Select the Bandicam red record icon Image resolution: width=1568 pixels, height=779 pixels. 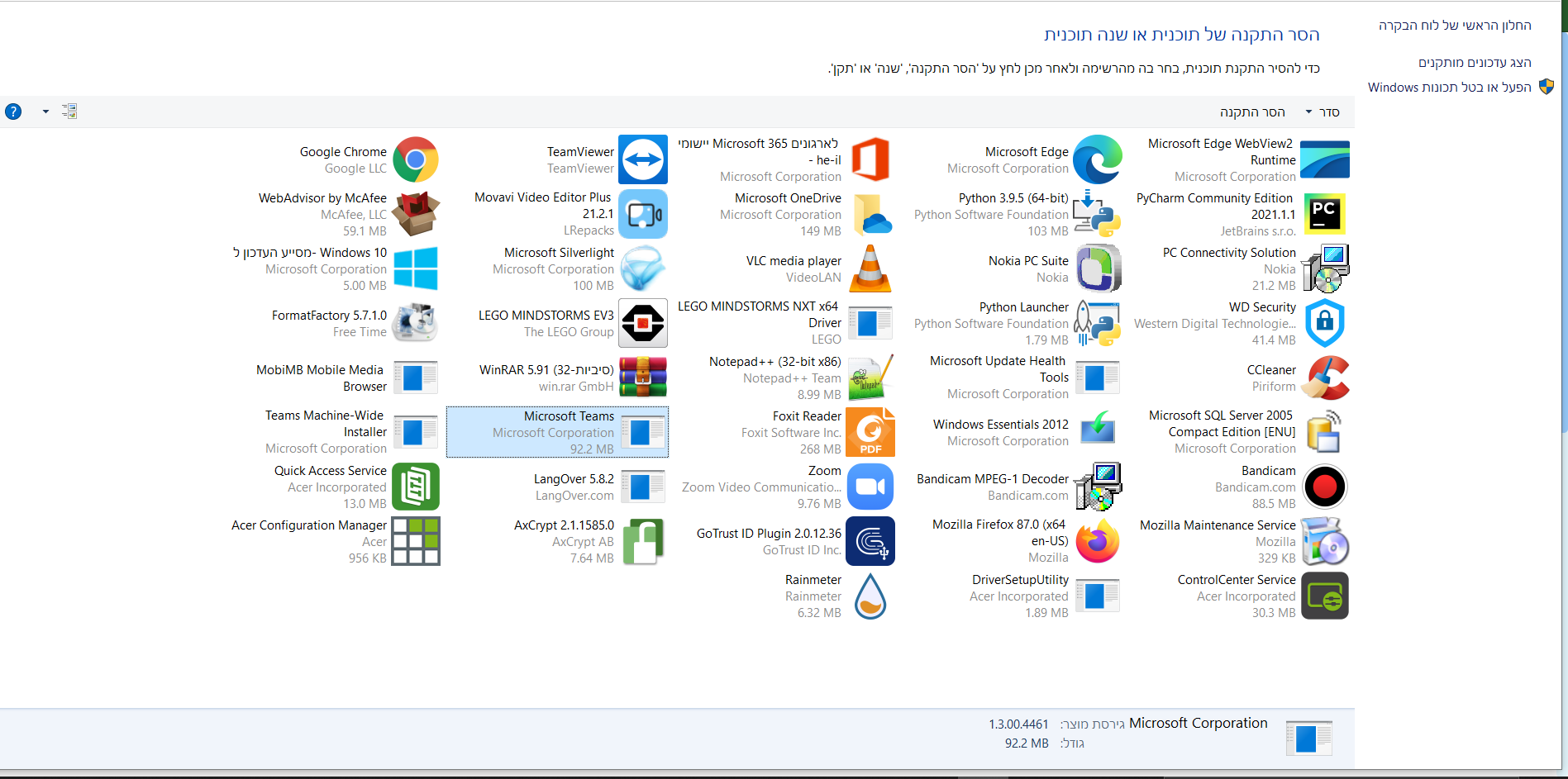pyautogui.click(x=1325, y=487)
